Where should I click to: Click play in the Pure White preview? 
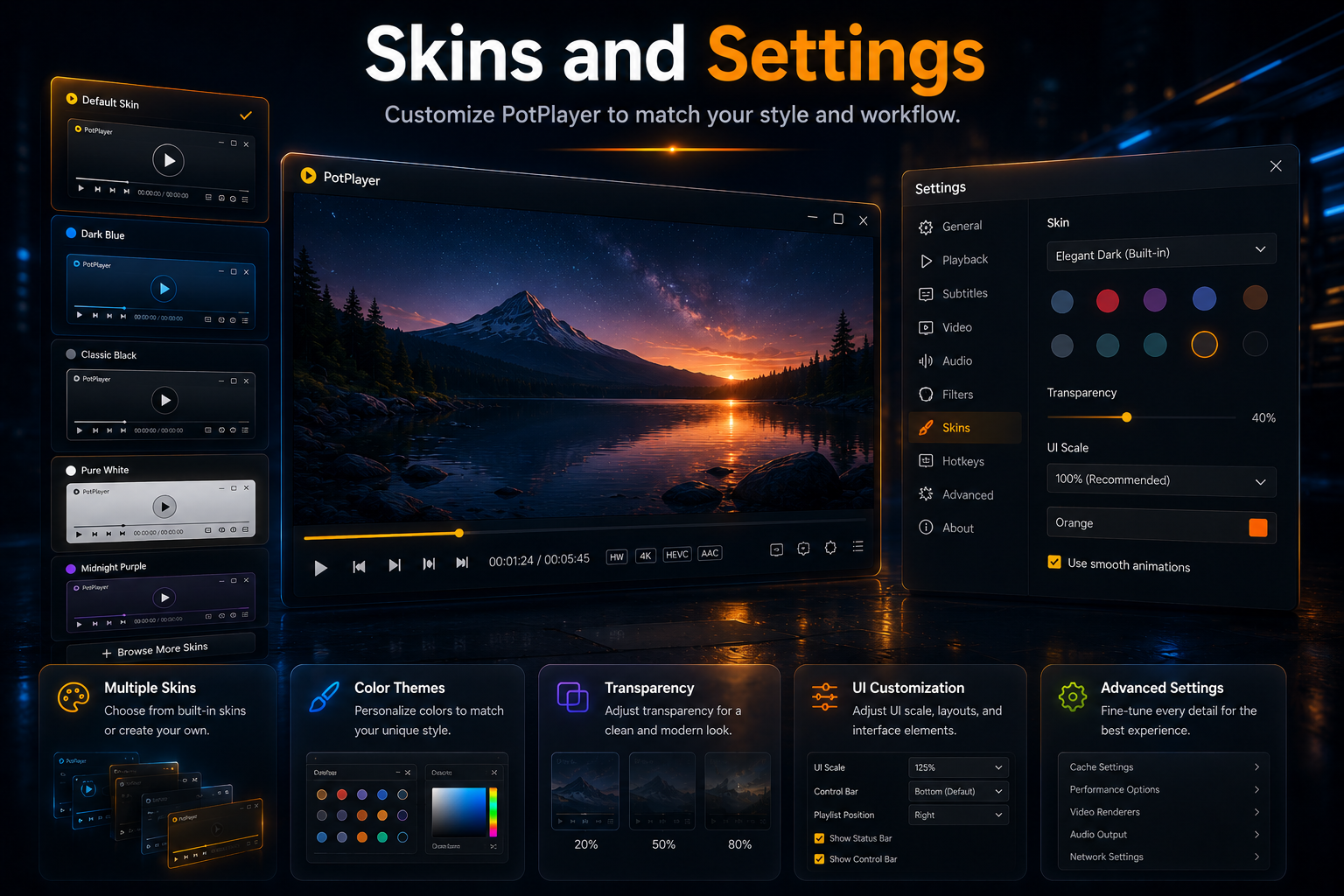(164, 506)
